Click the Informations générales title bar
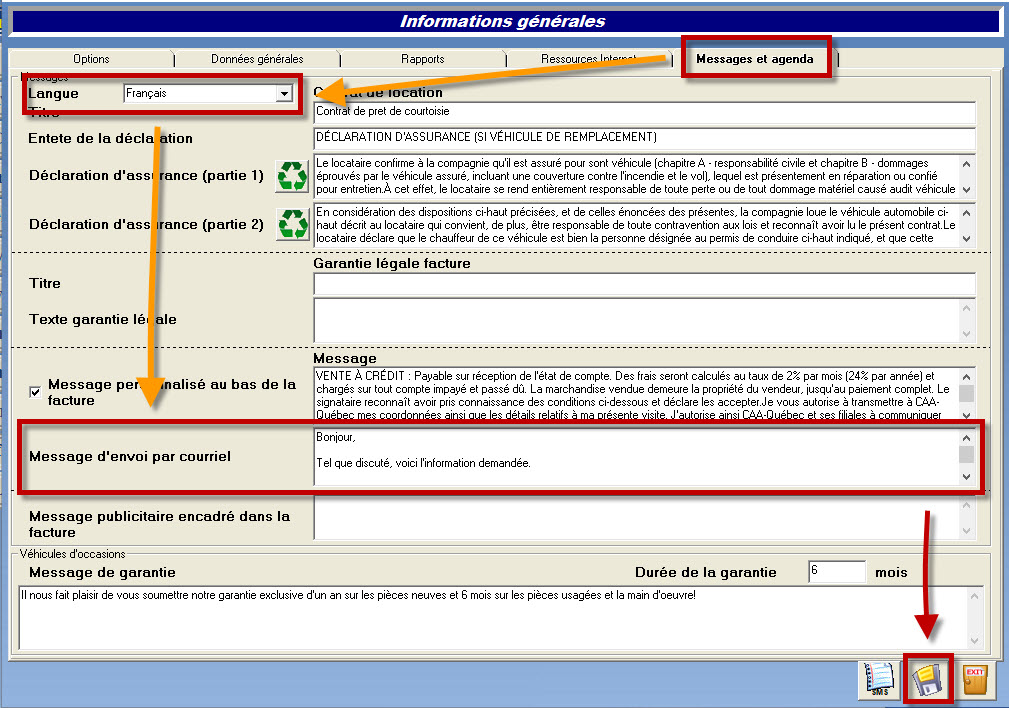1009x708 pixels. click(505, 21)
